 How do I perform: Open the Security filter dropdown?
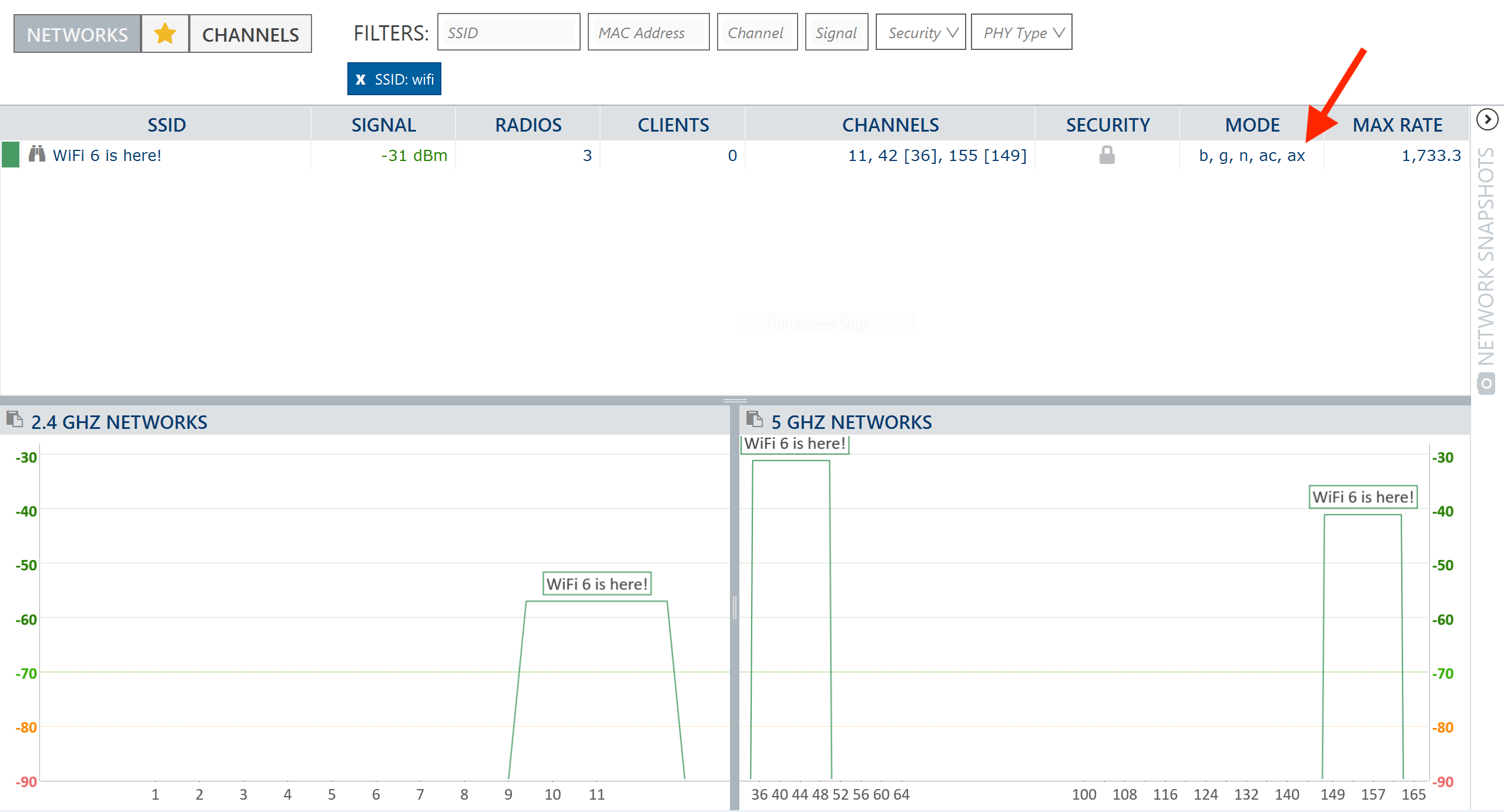[920, 32]
